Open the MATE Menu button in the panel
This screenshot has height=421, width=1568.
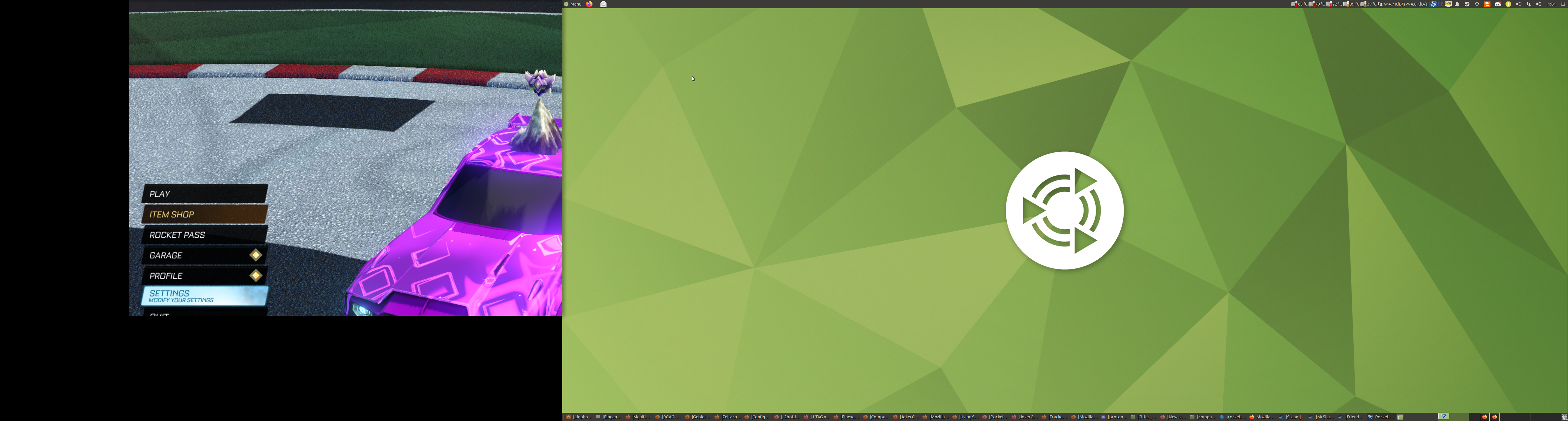[x=572, y=4]
